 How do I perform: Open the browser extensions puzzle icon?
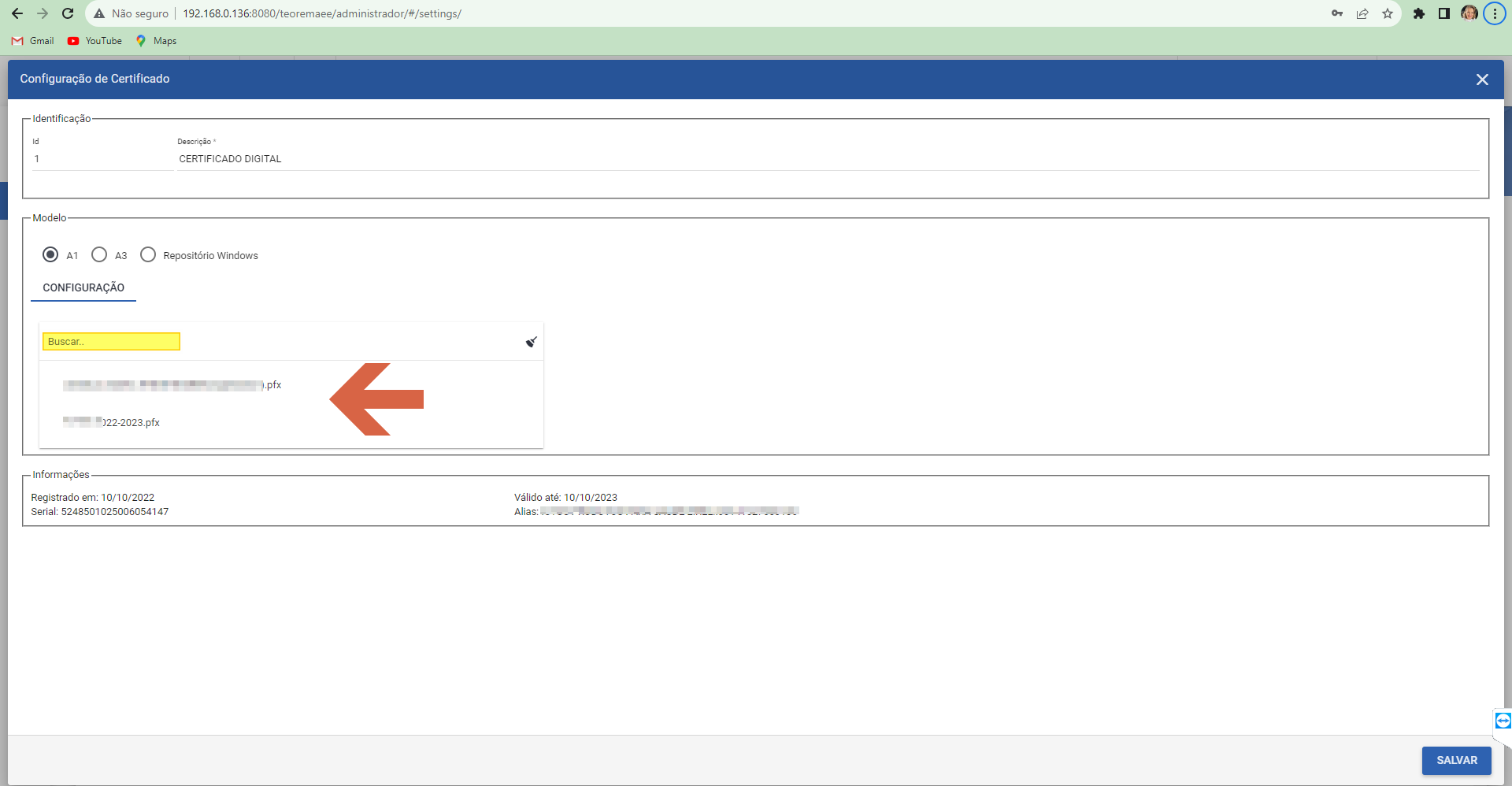tap(1419, 13)
